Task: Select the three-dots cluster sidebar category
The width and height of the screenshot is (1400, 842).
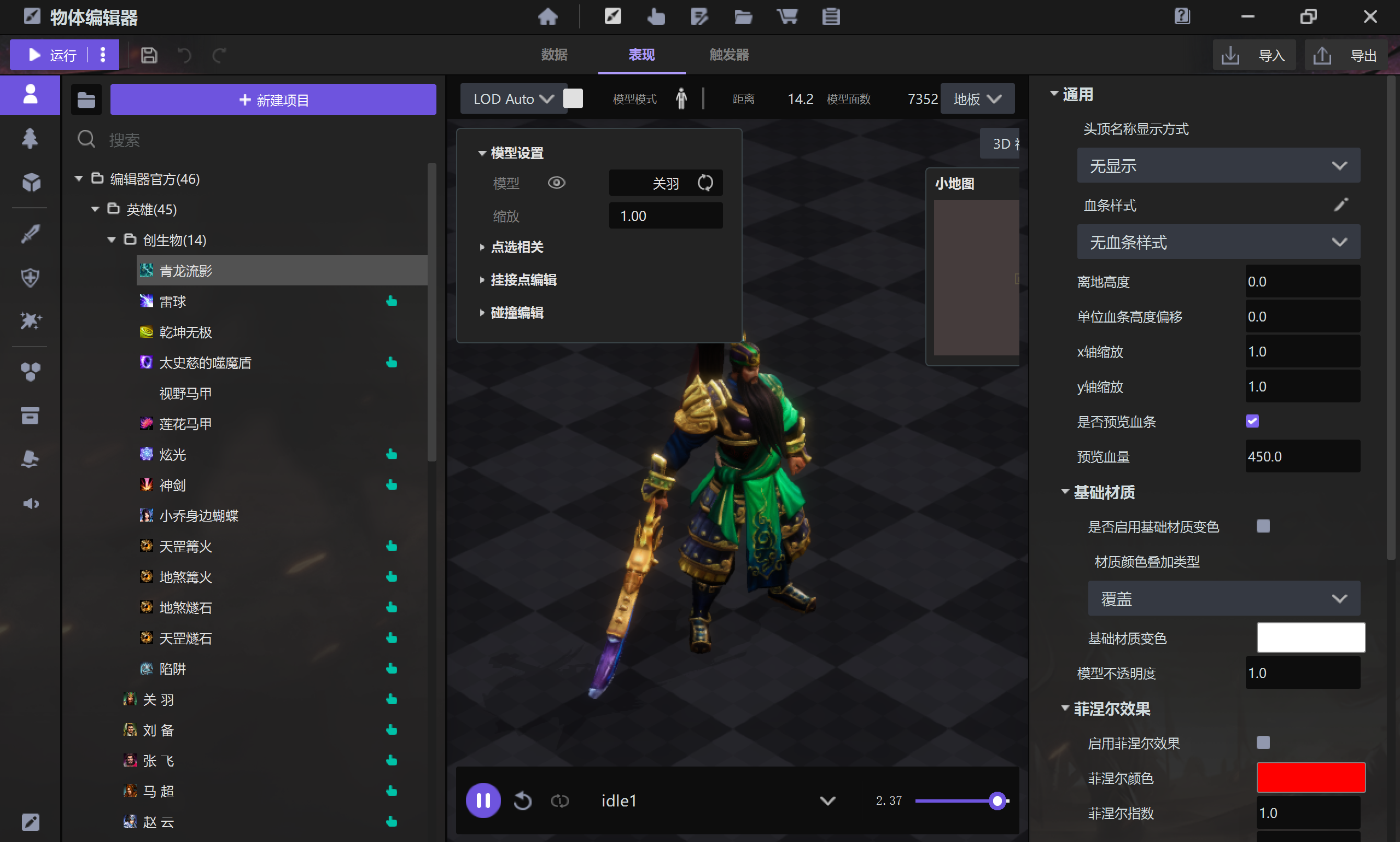Action: pos(30,372)
